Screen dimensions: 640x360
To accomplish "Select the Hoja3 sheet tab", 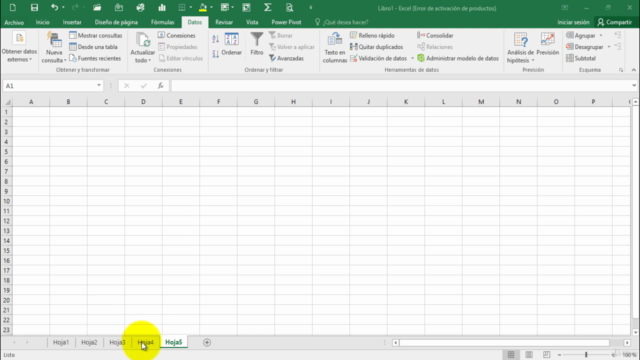I will point(117,342).
